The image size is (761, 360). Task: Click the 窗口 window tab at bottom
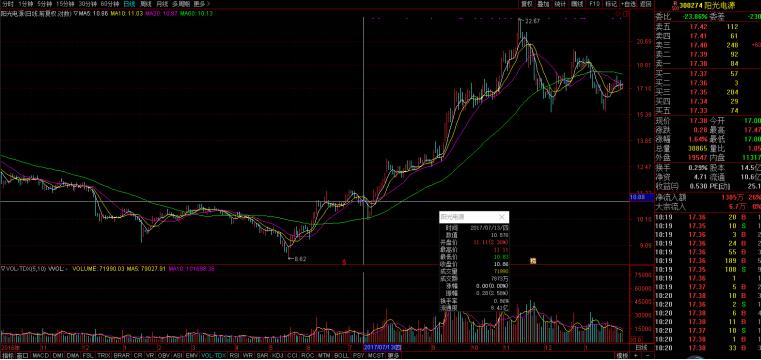[23, 355]
